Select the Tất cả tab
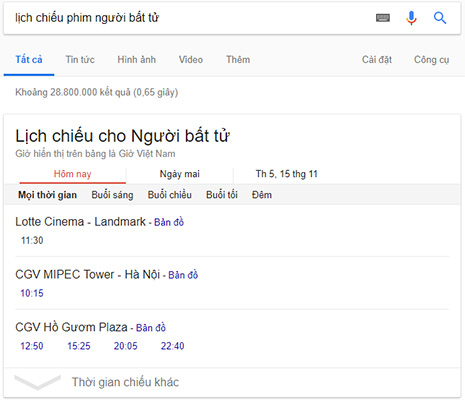The image size is (465, 400). (x=29, y=60)
